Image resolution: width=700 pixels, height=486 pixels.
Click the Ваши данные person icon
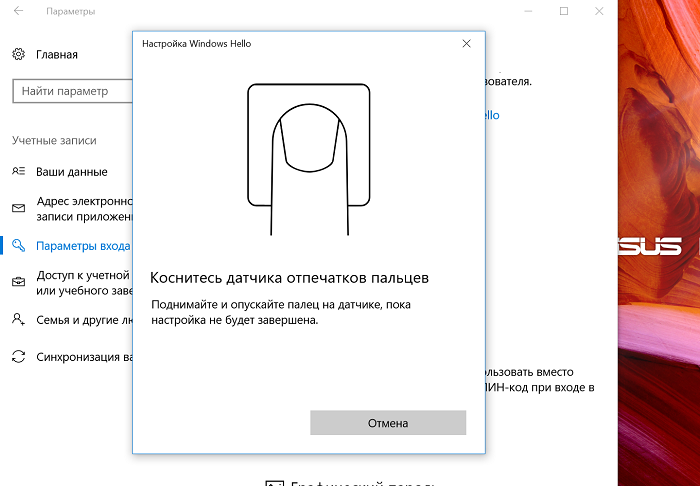18,171
